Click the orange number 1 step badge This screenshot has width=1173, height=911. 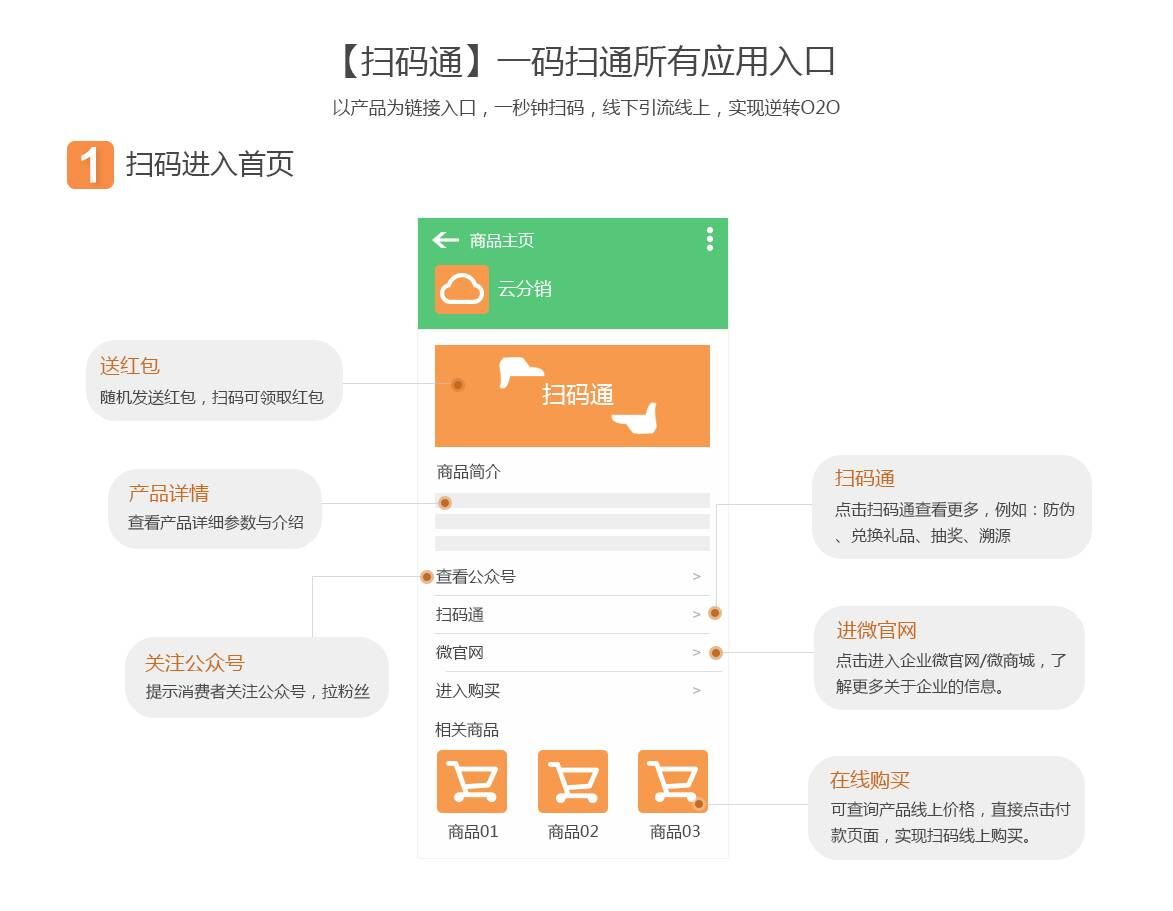[x=90, y=165]
